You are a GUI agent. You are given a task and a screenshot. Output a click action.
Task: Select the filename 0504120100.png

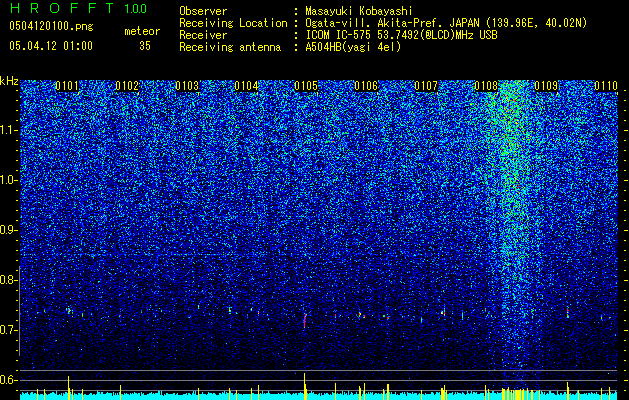tap(51, 27)
